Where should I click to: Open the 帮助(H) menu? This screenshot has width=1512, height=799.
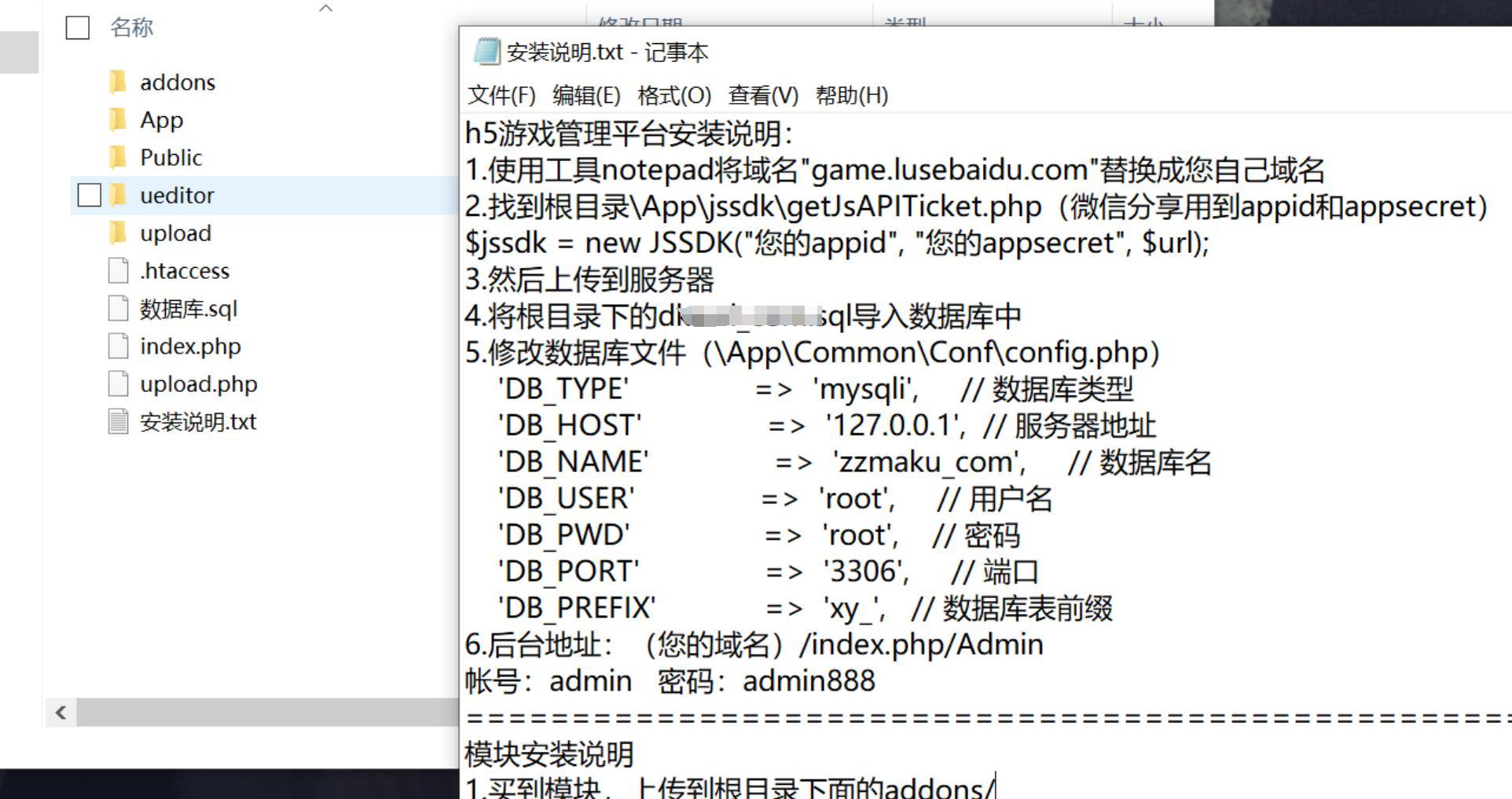852,95
